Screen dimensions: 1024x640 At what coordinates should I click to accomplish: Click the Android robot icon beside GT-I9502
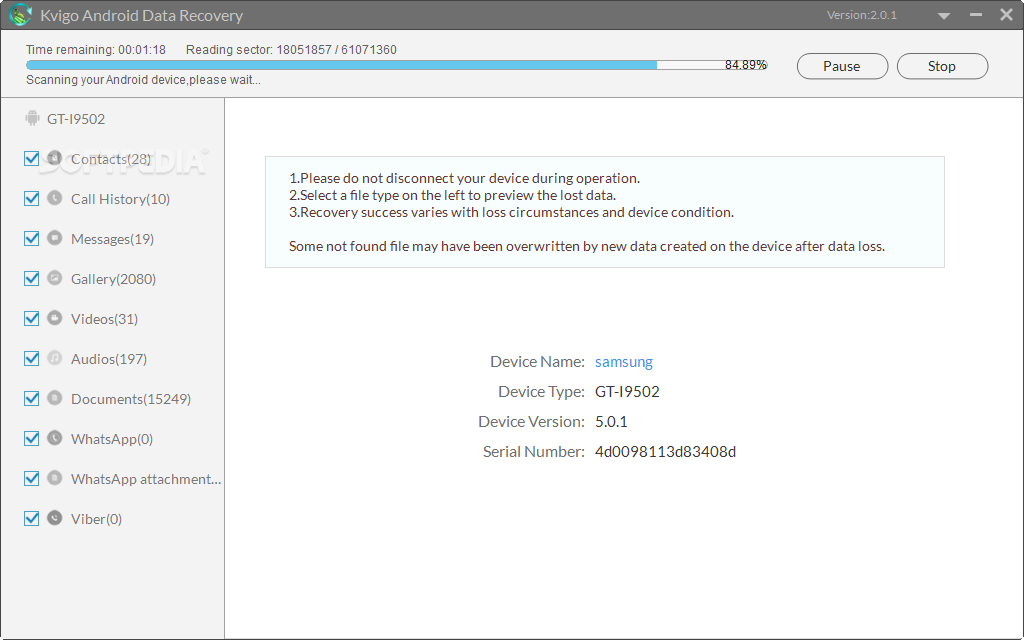pyautogui.click(x=32, y=118)
